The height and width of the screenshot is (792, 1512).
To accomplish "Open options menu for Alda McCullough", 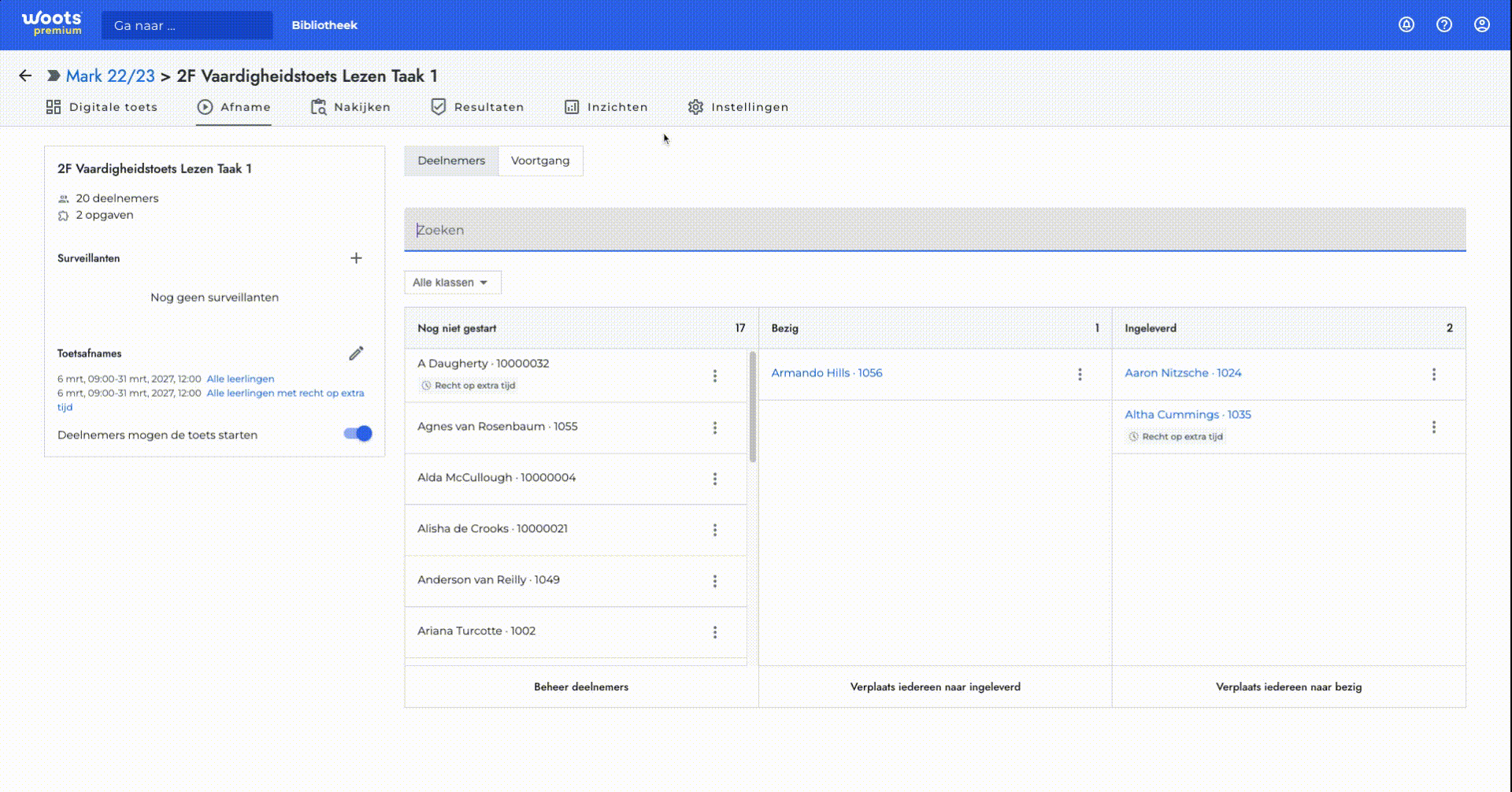I will click(715, 479).
